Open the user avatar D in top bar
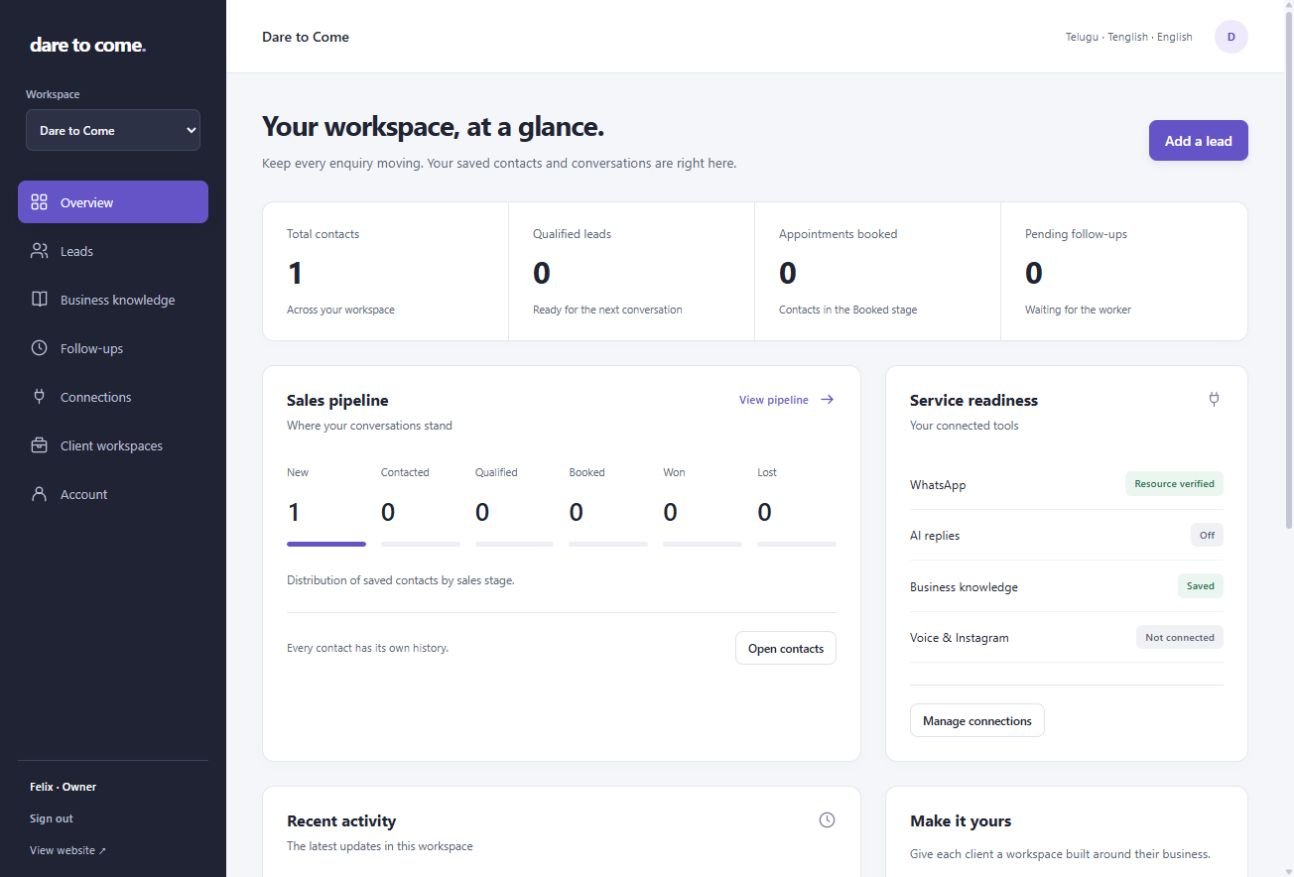Viewport: 1294px width, 877px height. 1231,37
